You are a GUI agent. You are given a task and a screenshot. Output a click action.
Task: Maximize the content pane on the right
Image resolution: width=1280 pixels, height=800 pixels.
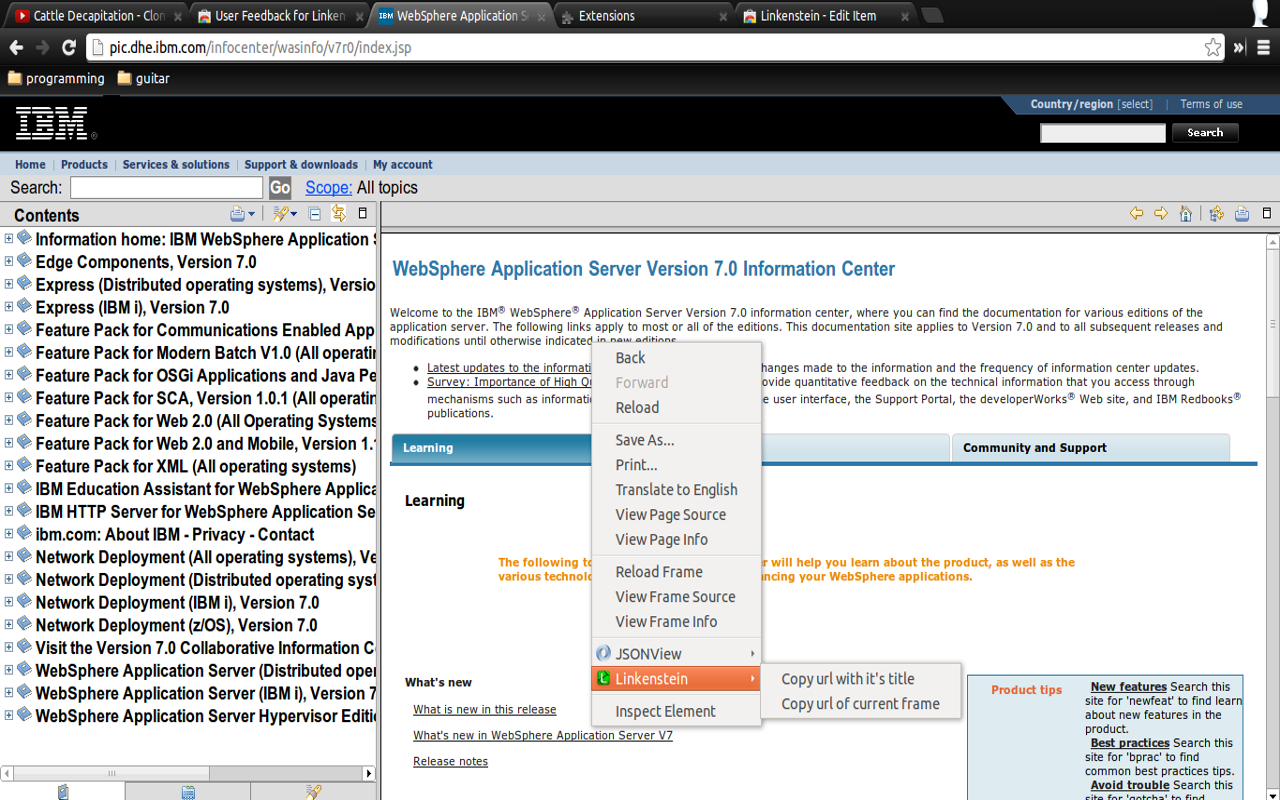(x=1267, y=213)
